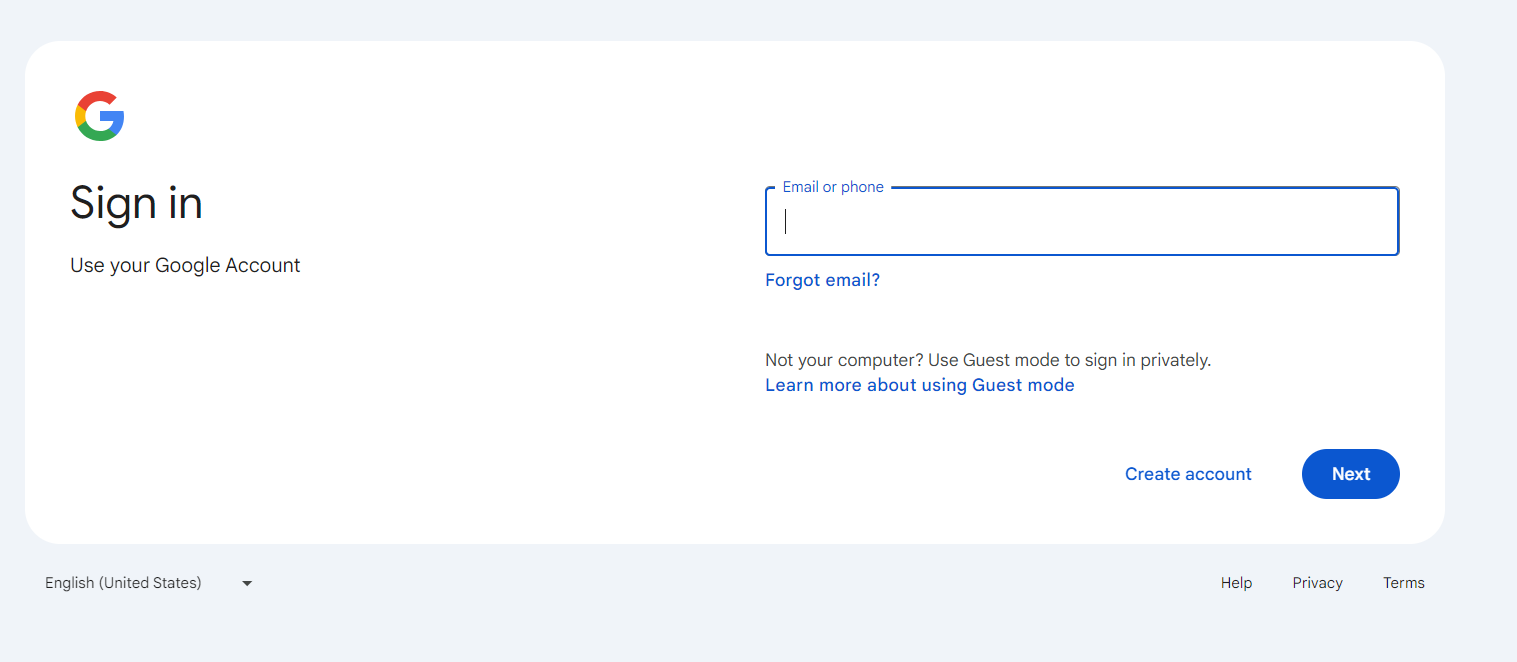This screenshot has width=1517, height=662.
Task: Click the Create account button
Action: coord(1188,474)
